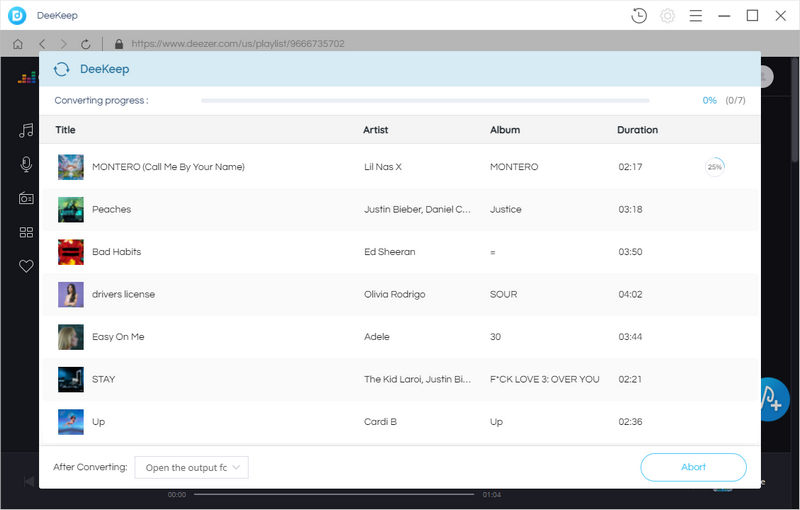Click the Album column header
Screen dimensions: 800x510
coord(505,130)
